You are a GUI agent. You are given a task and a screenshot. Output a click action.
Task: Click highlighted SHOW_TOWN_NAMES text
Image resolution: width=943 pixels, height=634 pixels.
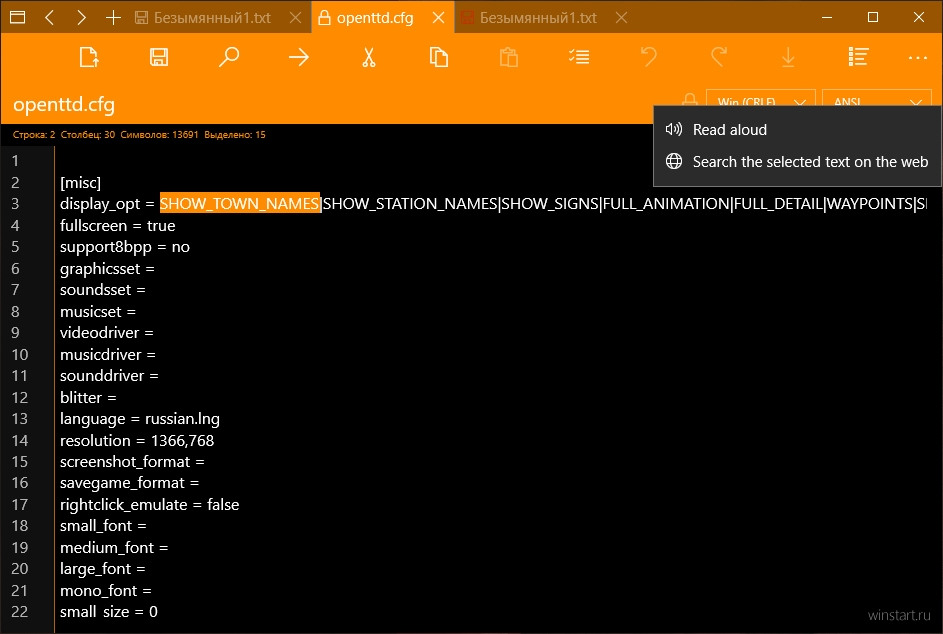239,204
